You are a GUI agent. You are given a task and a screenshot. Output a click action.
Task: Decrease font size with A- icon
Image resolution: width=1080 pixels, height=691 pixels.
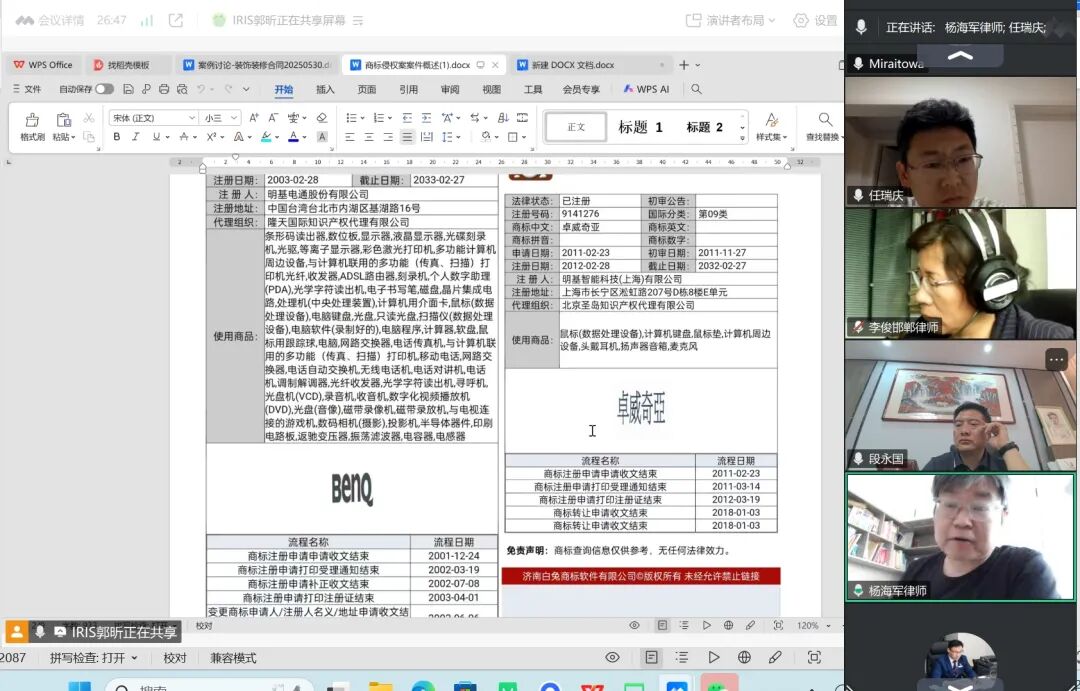273,118
